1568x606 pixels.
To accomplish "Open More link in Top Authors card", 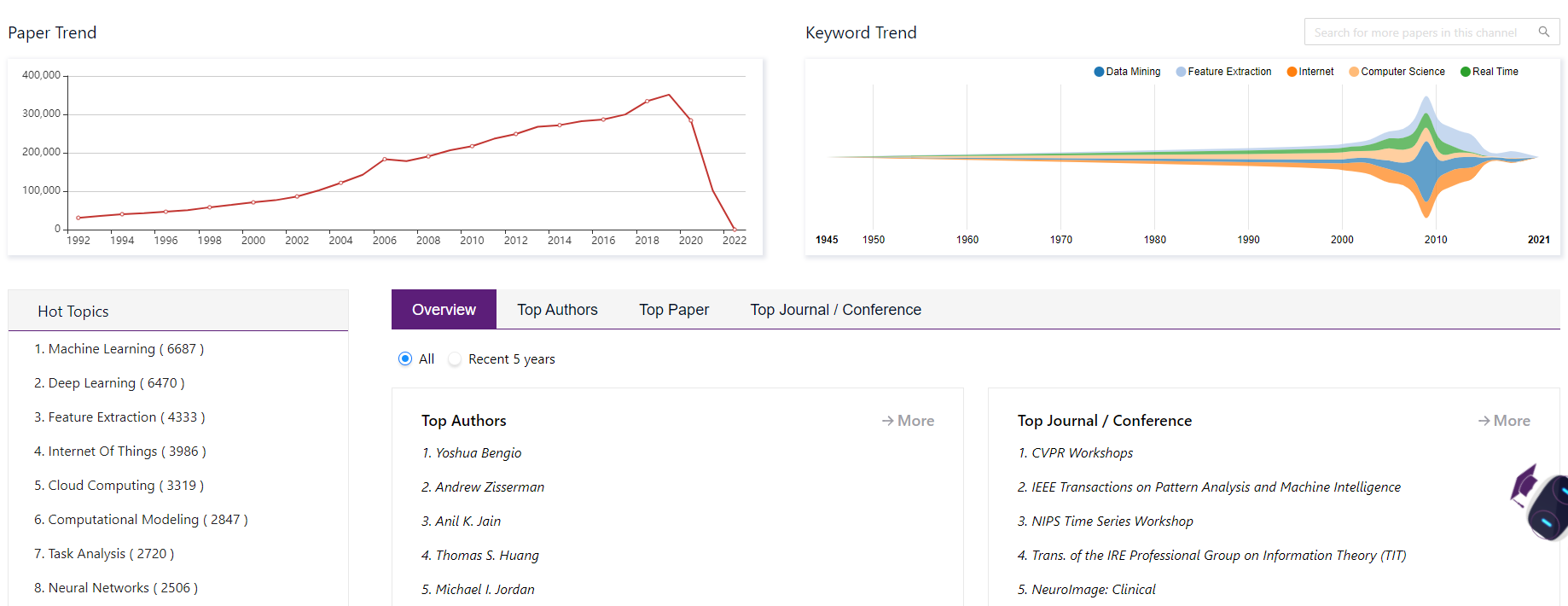I will 908,421.
